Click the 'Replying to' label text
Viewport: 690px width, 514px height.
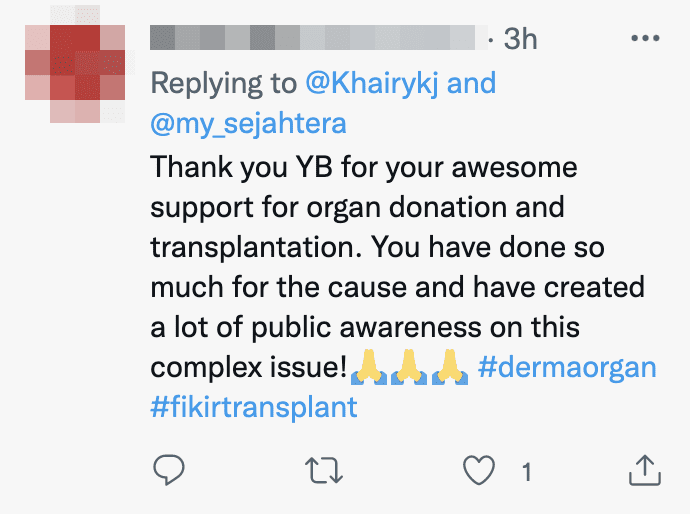(224, 84)
